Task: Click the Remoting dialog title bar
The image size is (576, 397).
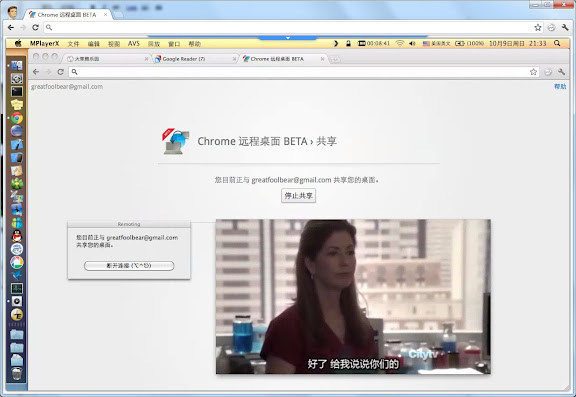Action: [129, 224]
